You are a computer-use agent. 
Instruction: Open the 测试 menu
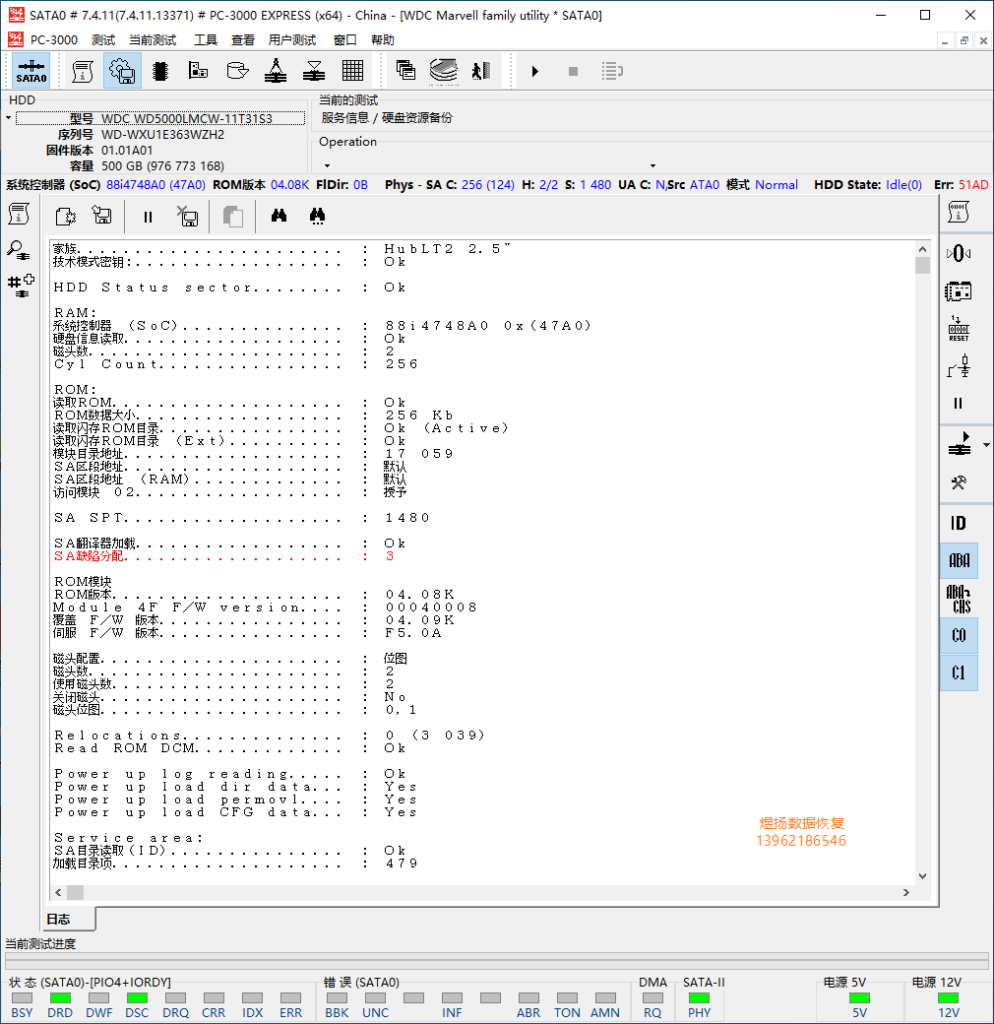[x=103, y=40]
